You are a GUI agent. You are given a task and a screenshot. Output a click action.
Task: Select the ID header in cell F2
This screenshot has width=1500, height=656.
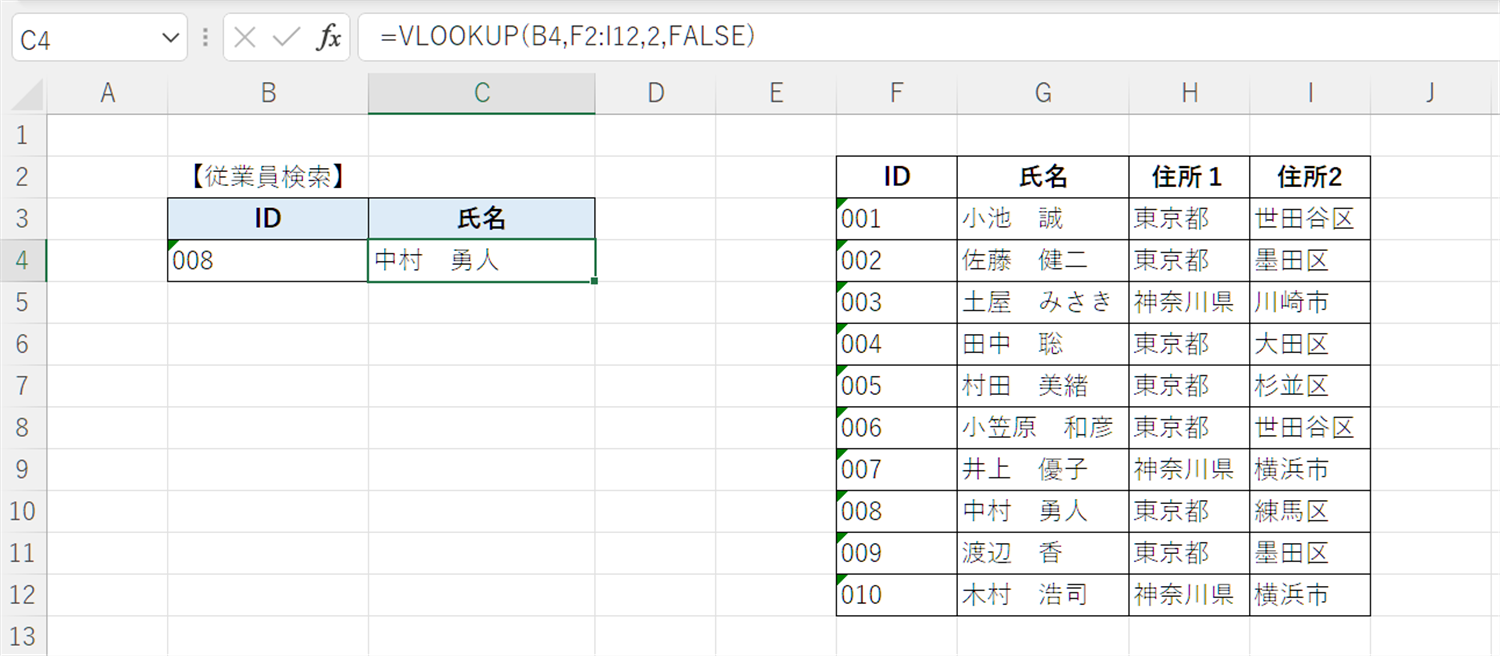(896, 176)
